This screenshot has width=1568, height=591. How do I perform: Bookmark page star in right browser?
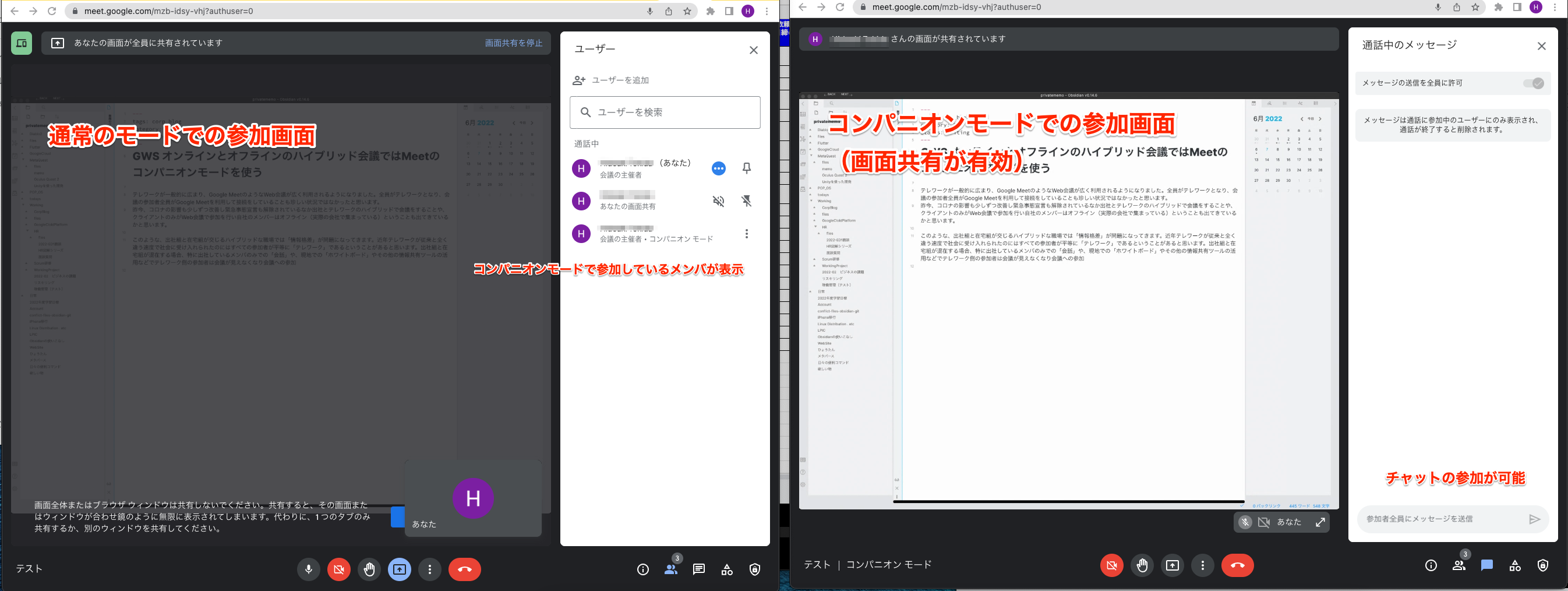point(1475,8)
